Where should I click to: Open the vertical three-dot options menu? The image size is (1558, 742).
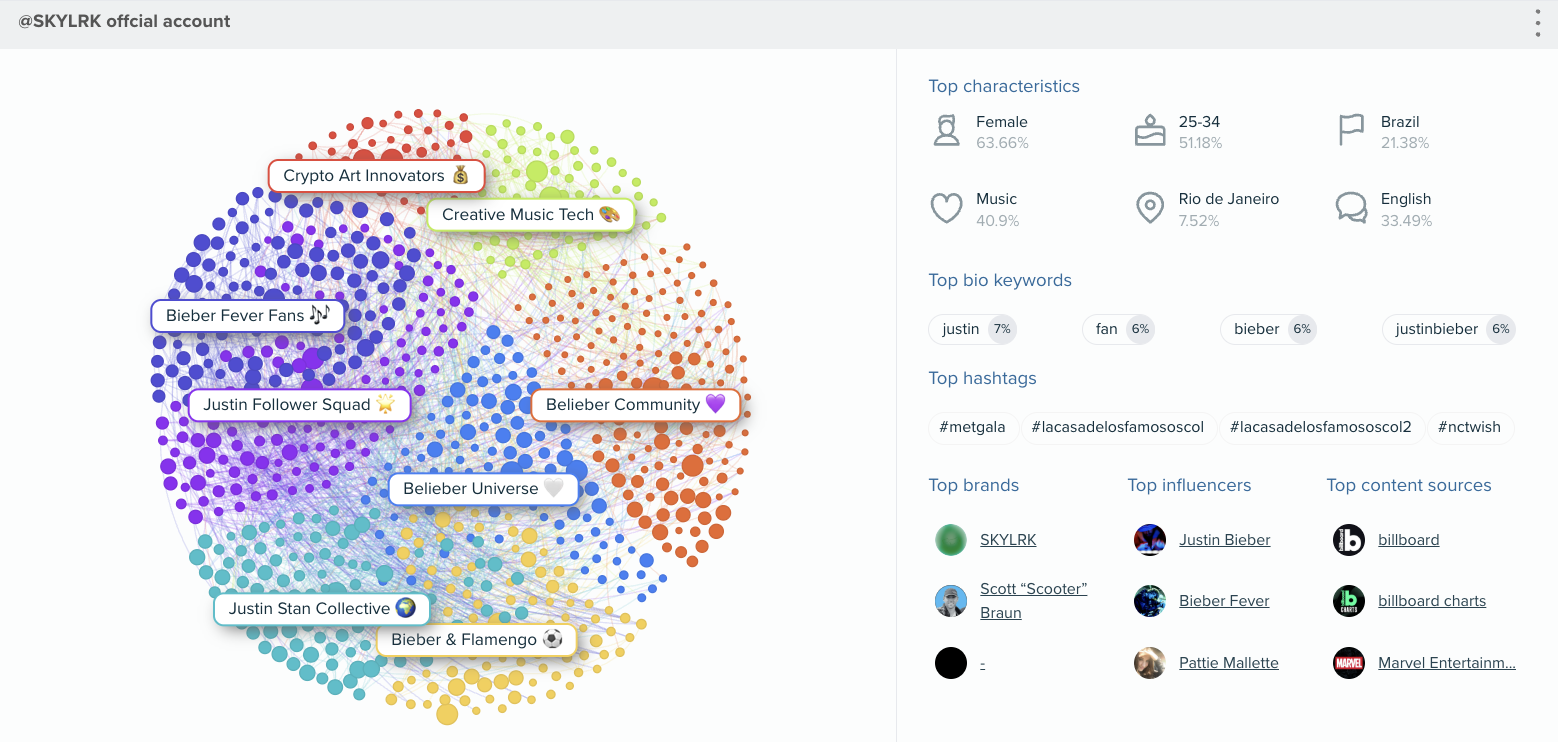coord(1538,23)
